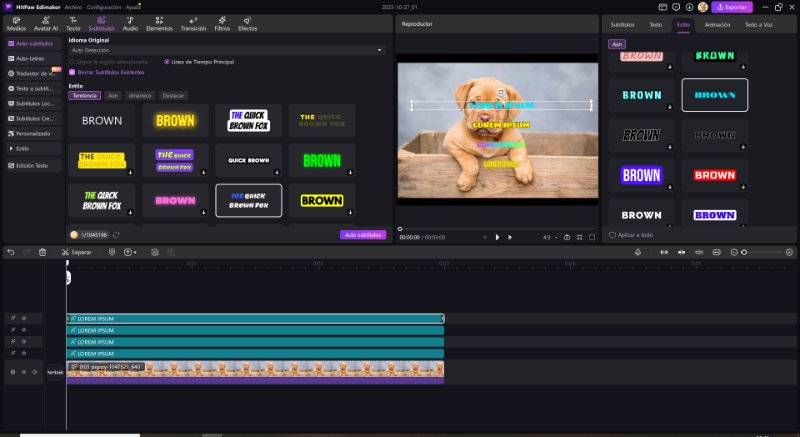Select Línea de Tiempo Principal radio option
The width and height of the screenshot is (800, 437).
(x=166, y=62)
